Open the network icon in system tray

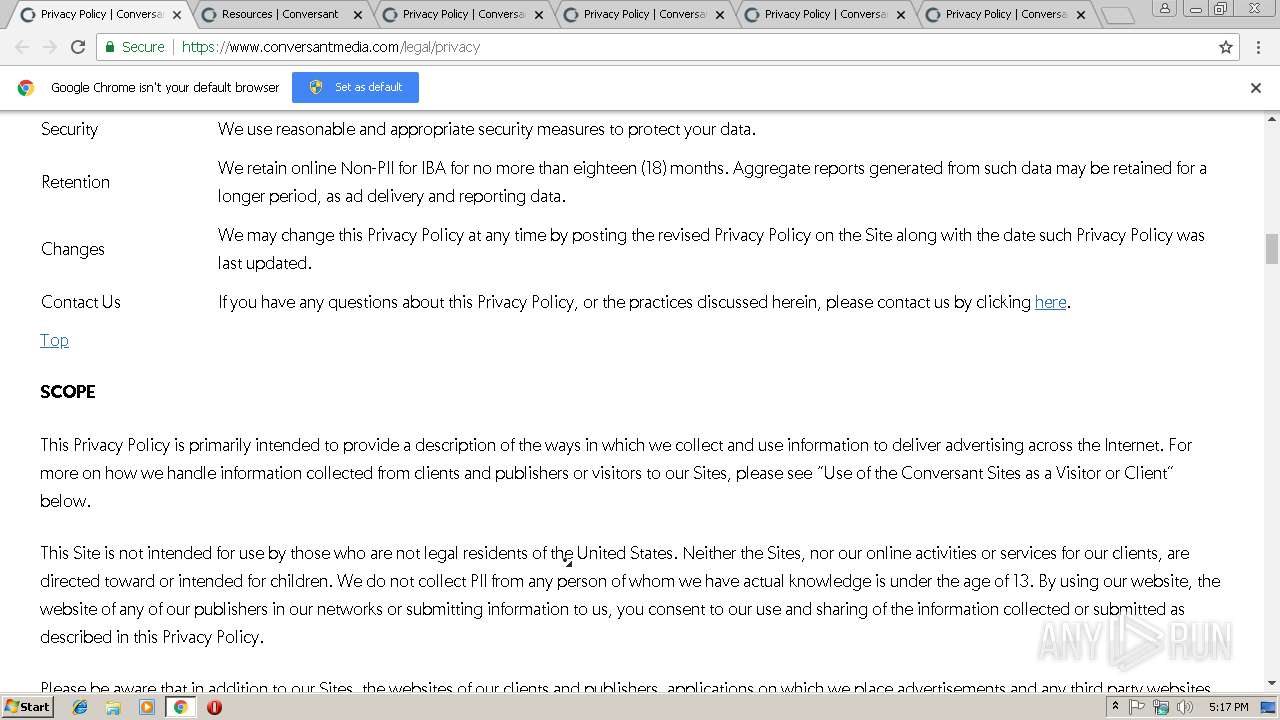[x=1161, y=707]
